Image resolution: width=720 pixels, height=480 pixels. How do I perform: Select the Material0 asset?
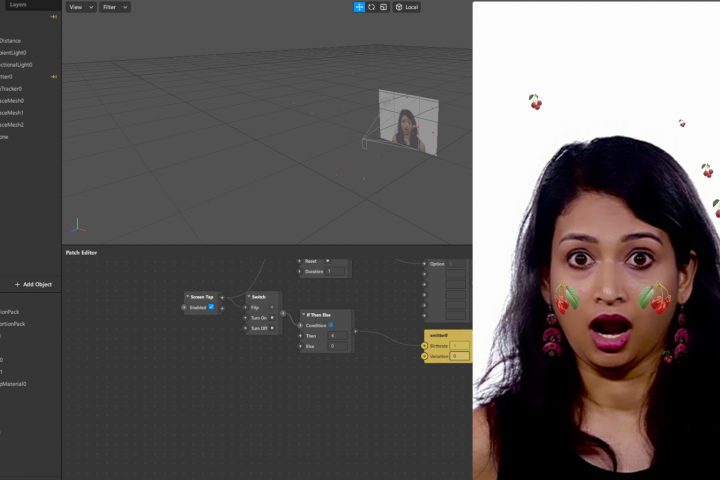(13, 384)
